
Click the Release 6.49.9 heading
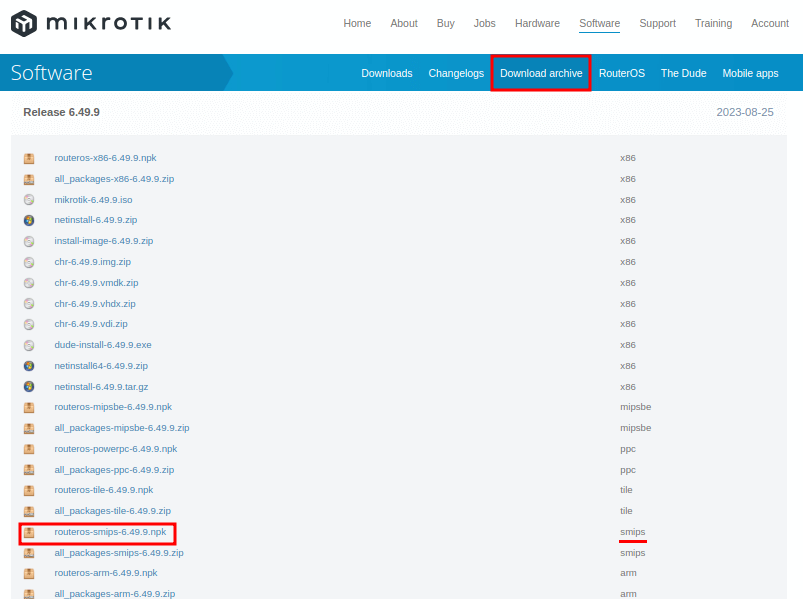click(61, 112)
